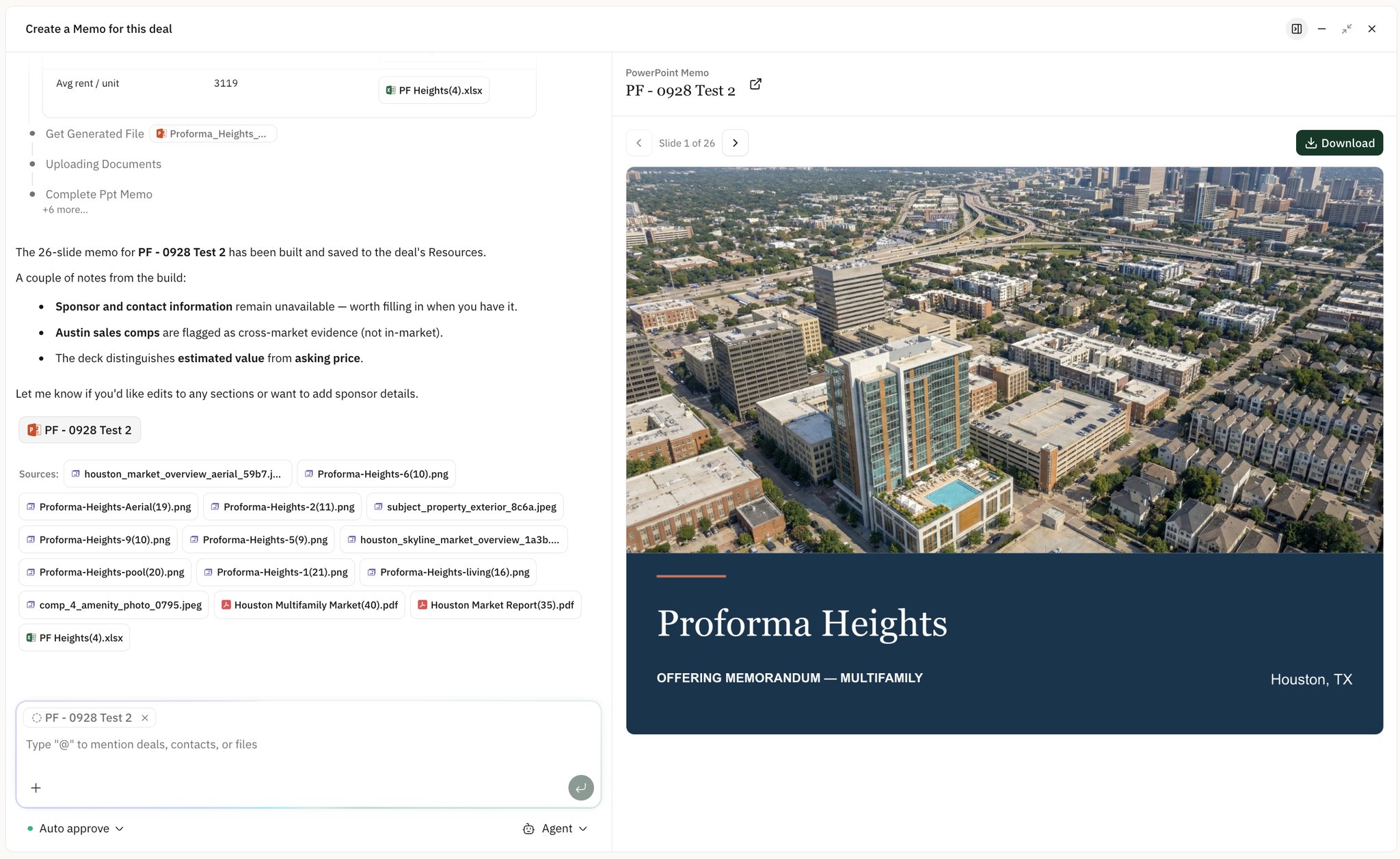The width and height of the screenshot is (1400, 859).
Task: Open Proforma_Heights generated file chip
Action: pos(213,134)
